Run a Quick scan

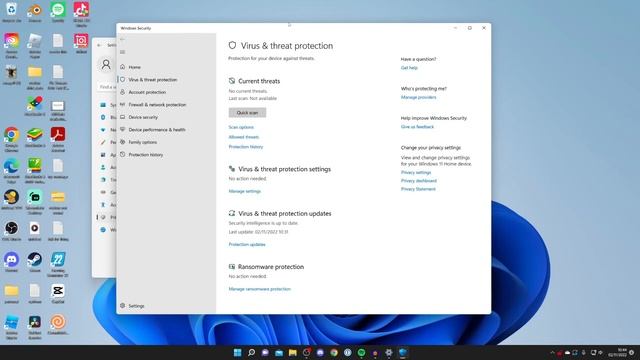247,113
